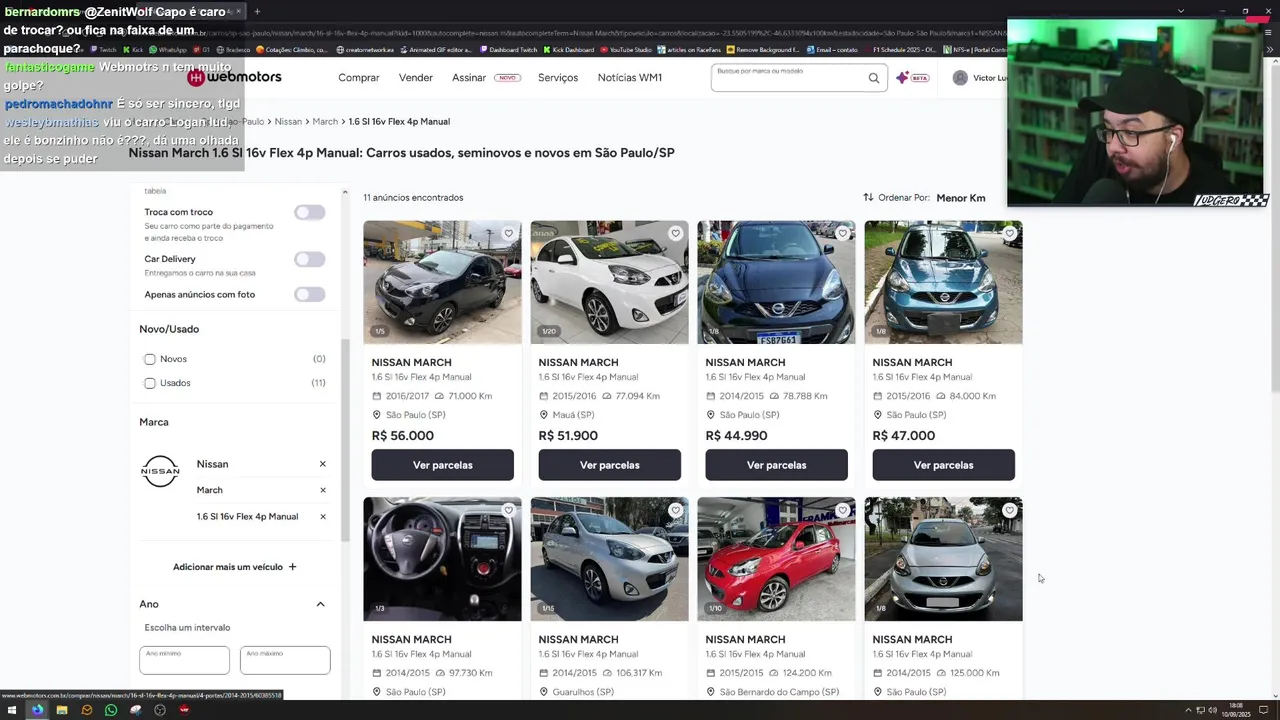Open teal March photo priced R$ 47.000
This screenshot has height=720, width=1280.
coord(943,282)
